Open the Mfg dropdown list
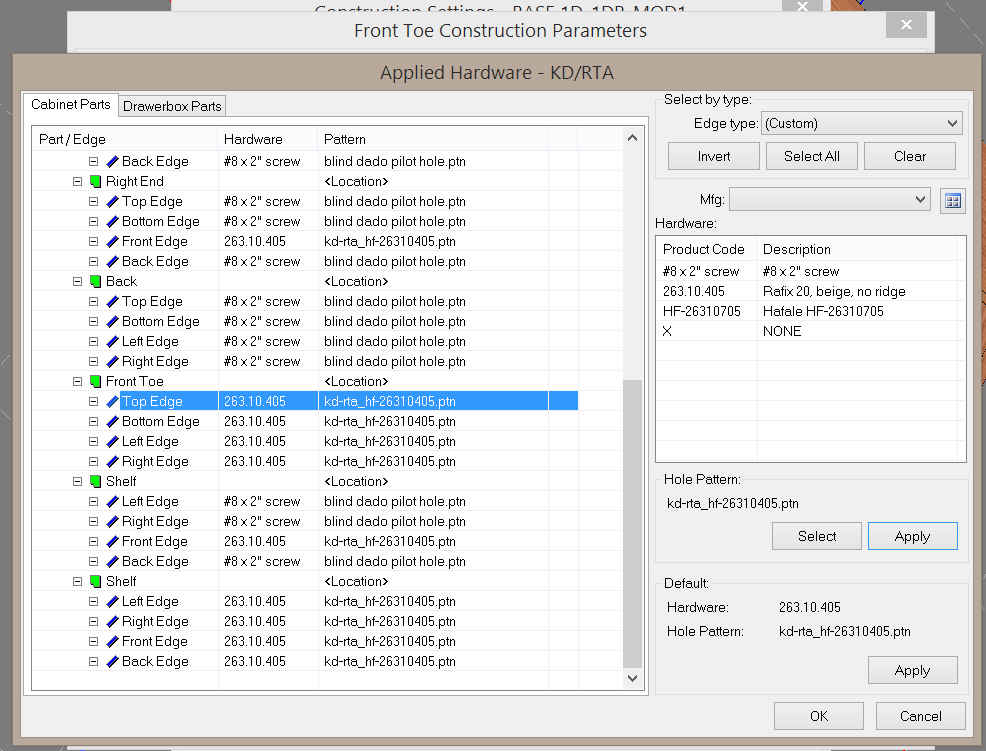Screen dimensions: 986x751 (829, 200)
